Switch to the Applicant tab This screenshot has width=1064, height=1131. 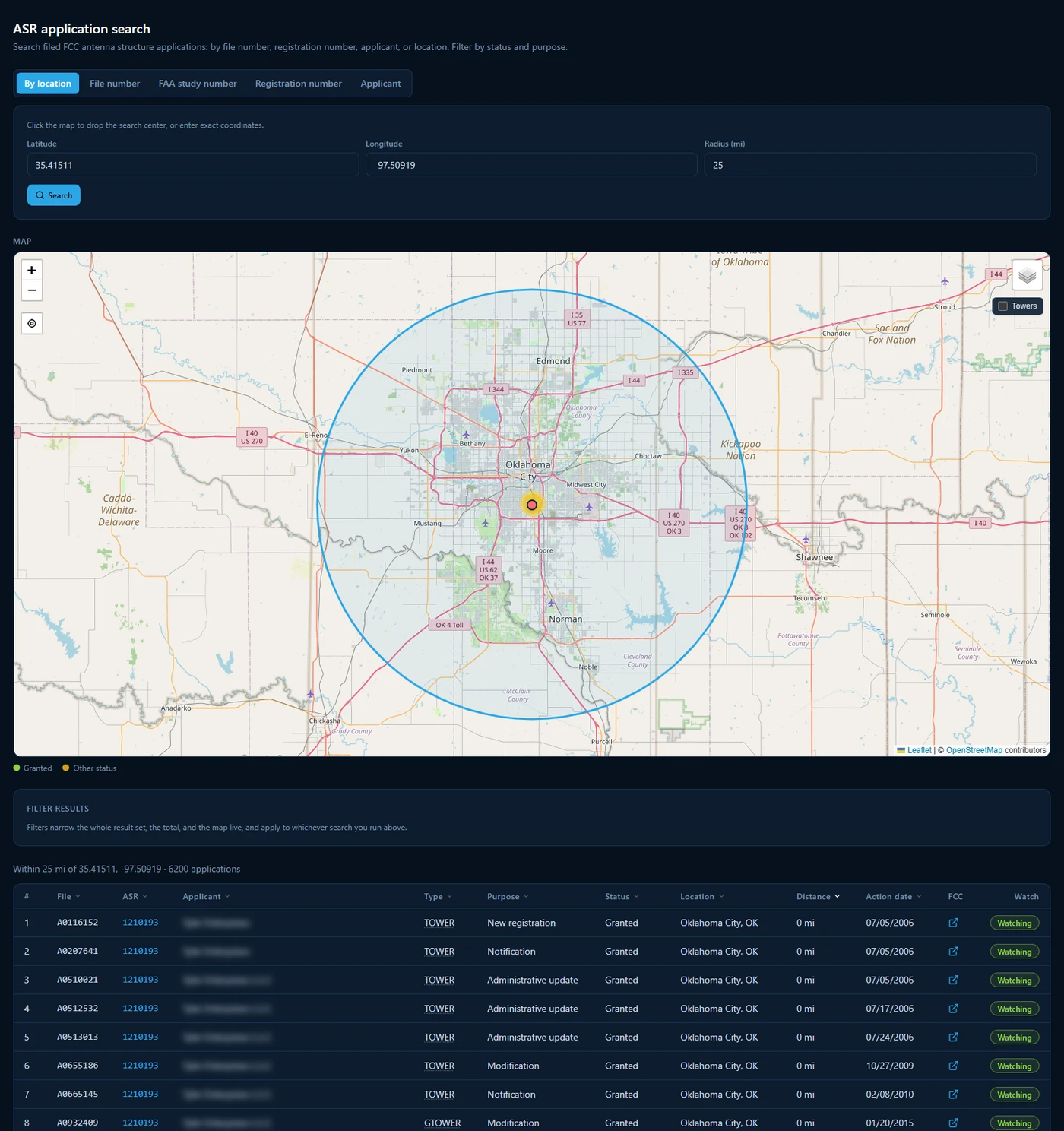(381, 84)
